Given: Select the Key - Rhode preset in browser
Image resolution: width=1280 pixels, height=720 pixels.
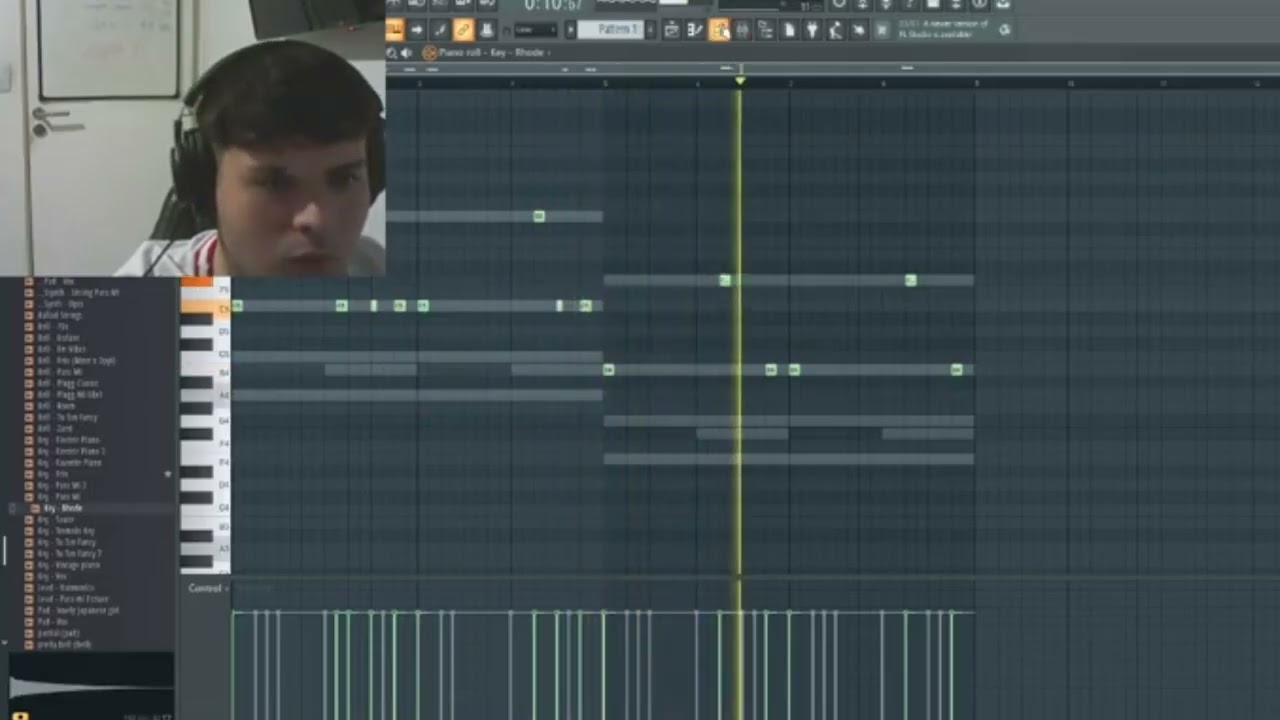Looking at the screenshot, I should (62, 508).
